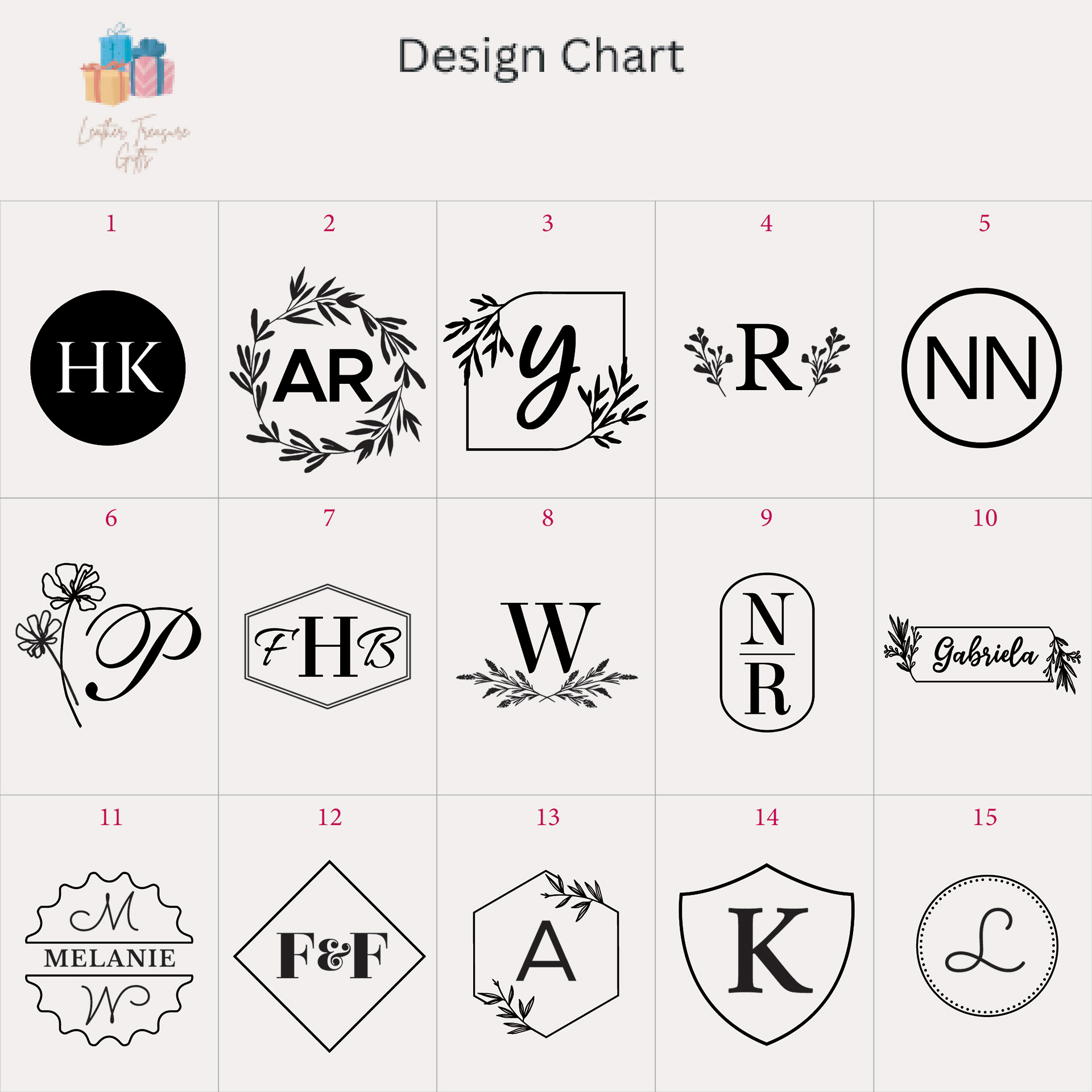Select the black circle HK monogram design

point(108,368)
